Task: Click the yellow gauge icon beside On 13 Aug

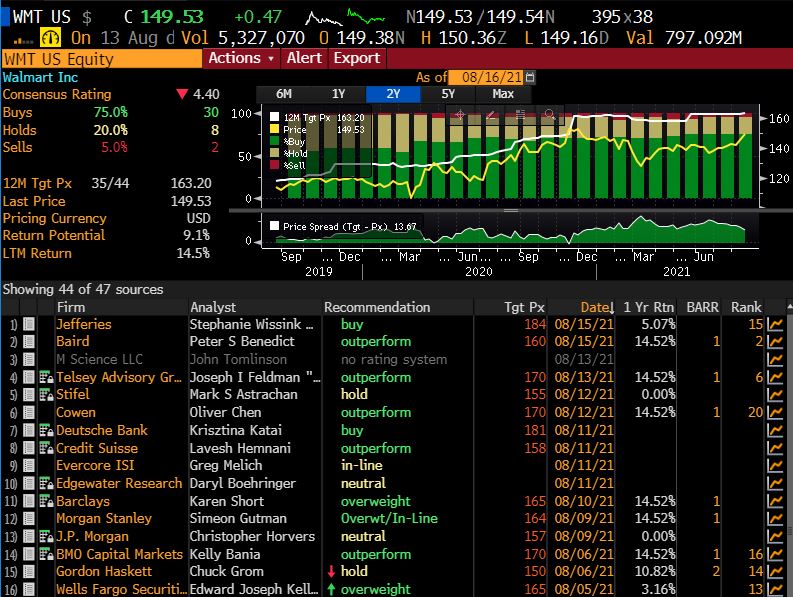Action: tap(51, 38)
